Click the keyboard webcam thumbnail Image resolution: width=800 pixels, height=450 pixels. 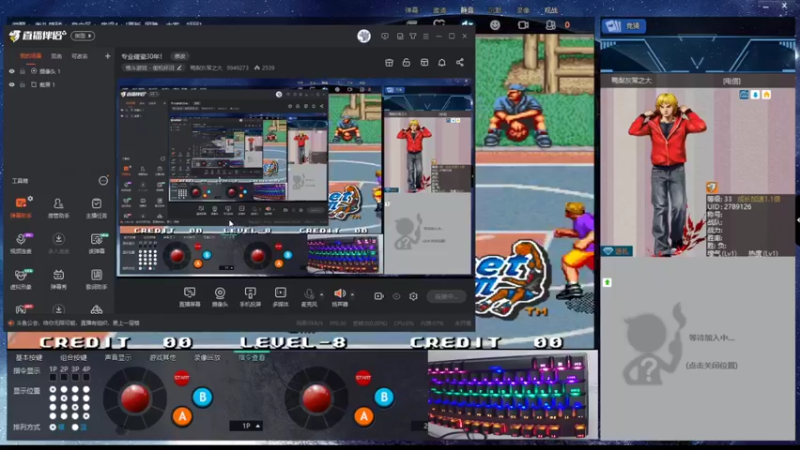pyautogui.click(x=512, y=395)
